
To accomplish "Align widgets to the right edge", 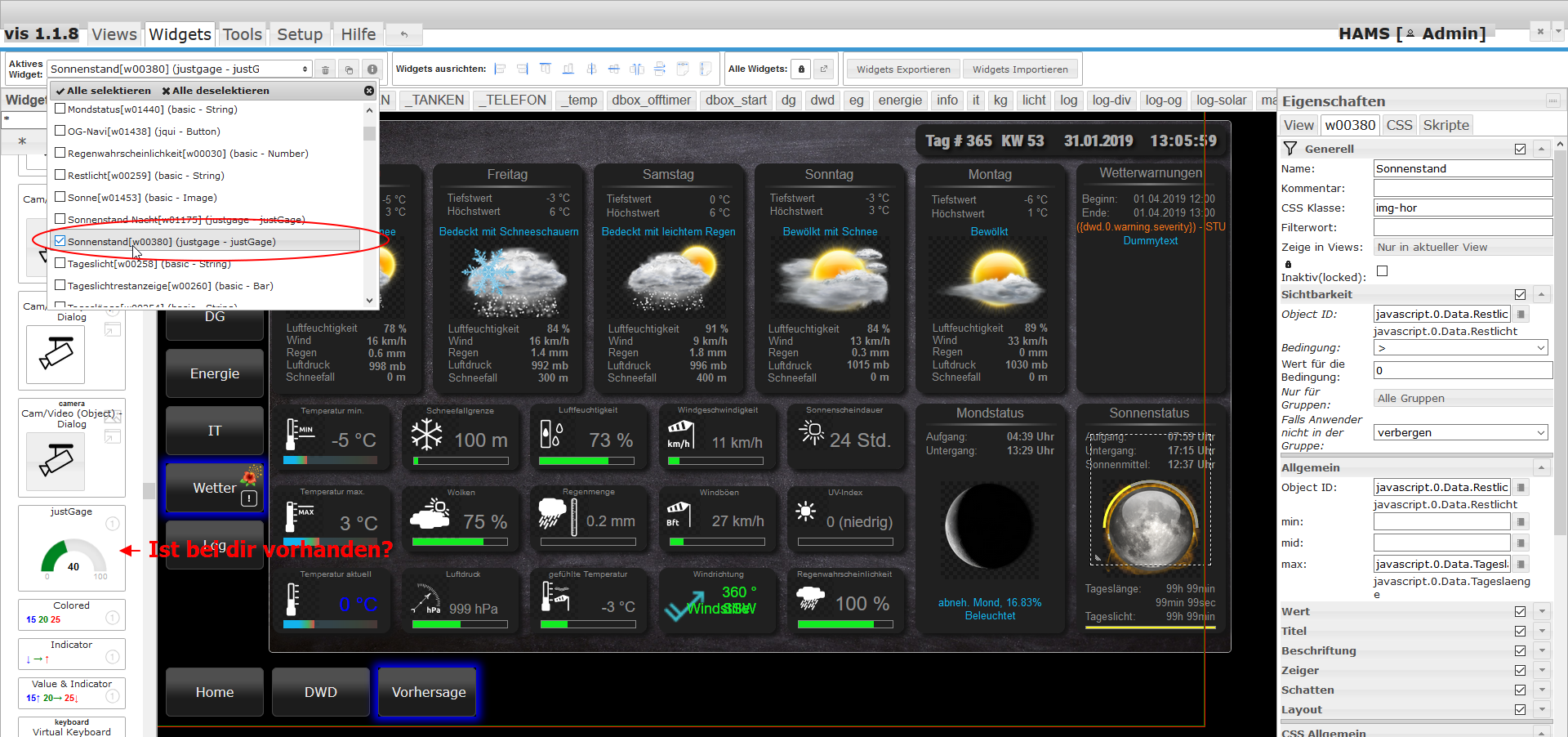I will click(x=523, y=69).
